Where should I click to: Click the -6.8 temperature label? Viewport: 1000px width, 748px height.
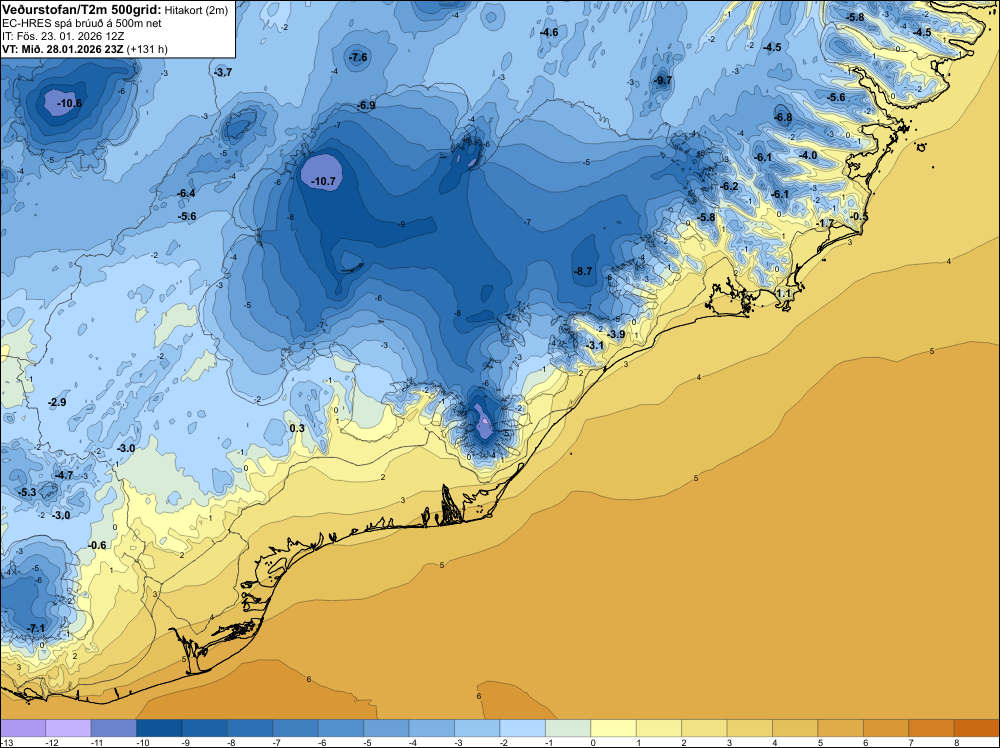[783, 117]
